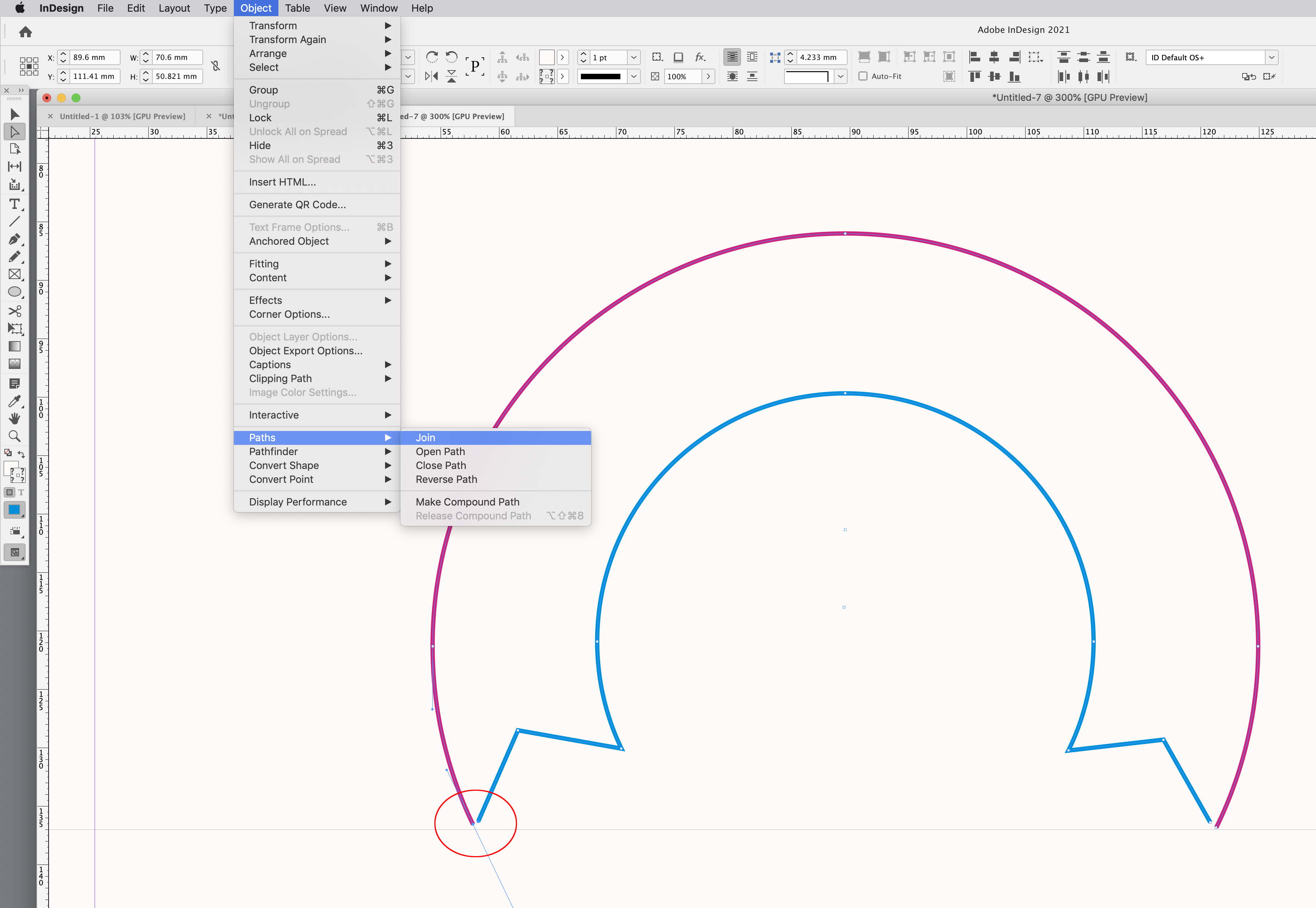
Task: Click the Home button in the toolbar
Action: 25,32
